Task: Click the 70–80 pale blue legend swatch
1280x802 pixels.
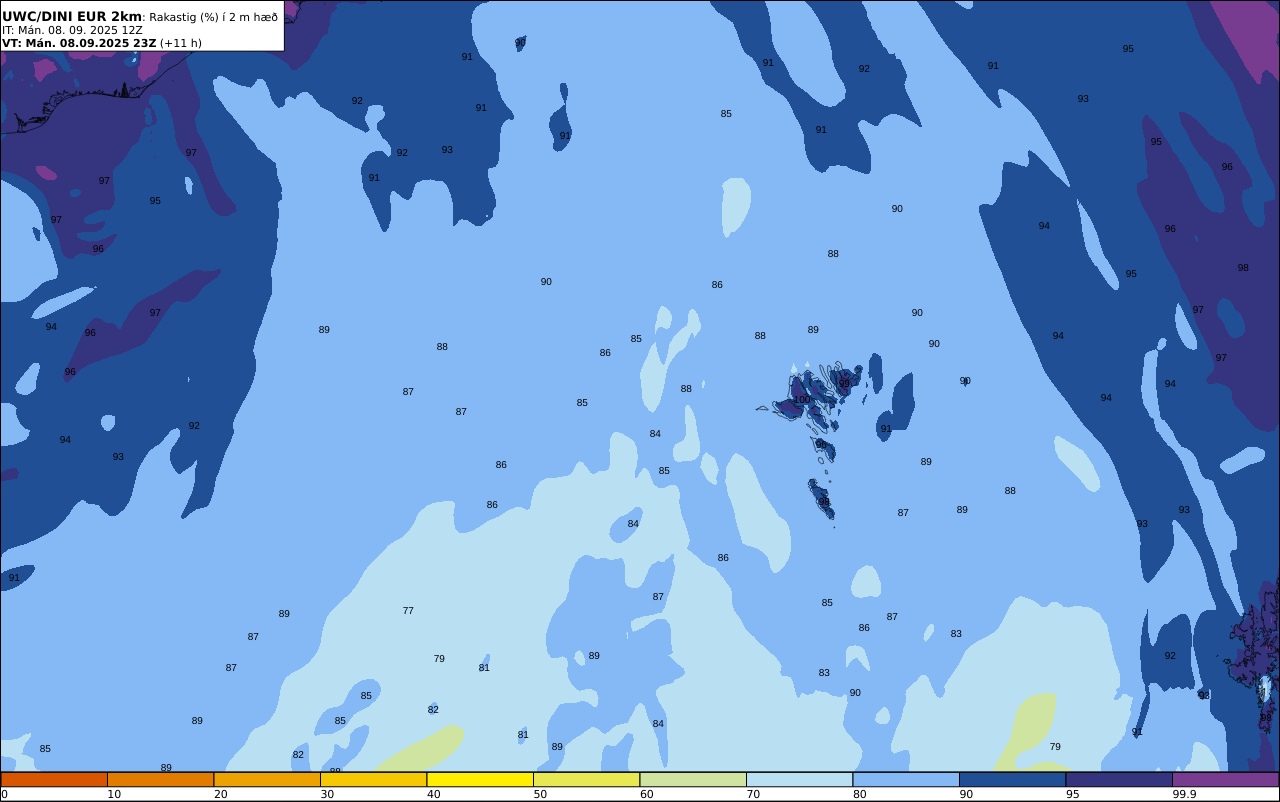Action: point(799,779)
